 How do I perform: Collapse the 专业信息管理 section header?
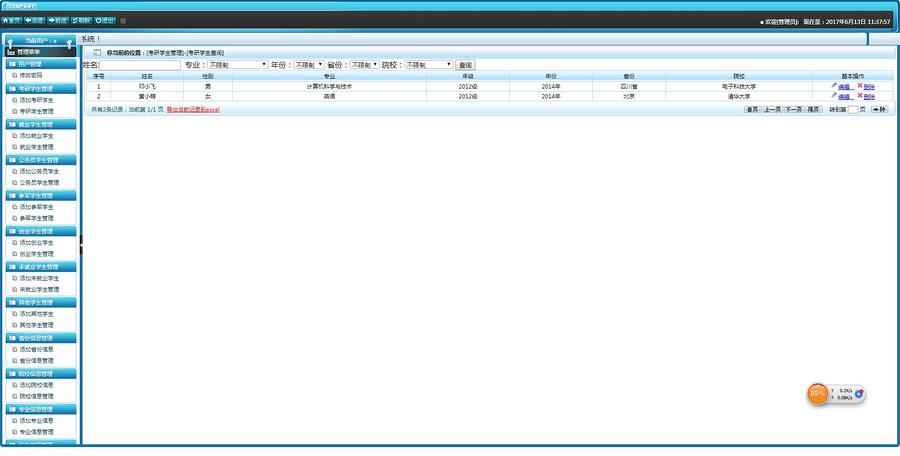click(x=41, y=409)
